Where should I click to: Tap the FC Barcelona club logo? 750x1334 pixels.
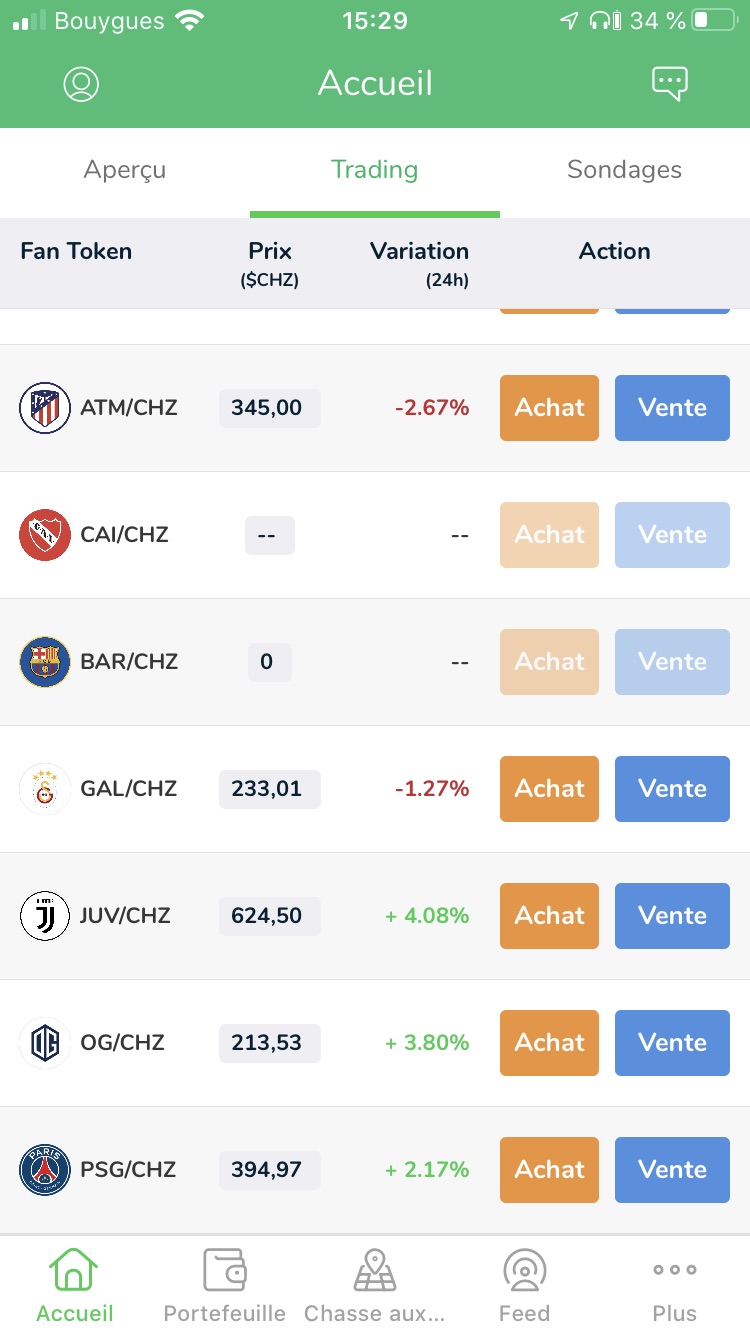tap(45, 662)
